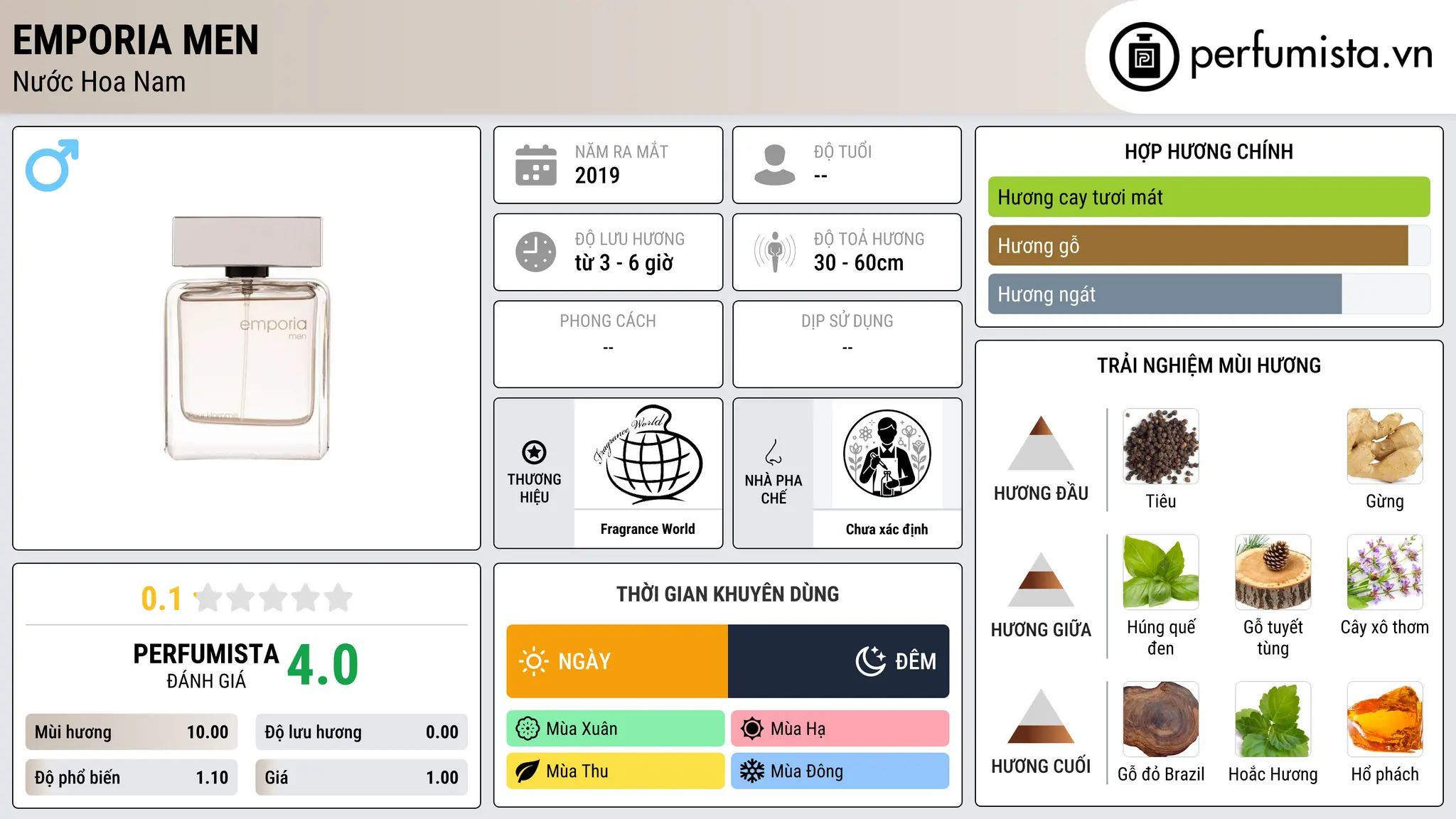
Task: Click the Hương ngát accord bar
Action: (x=1209, y=294)
